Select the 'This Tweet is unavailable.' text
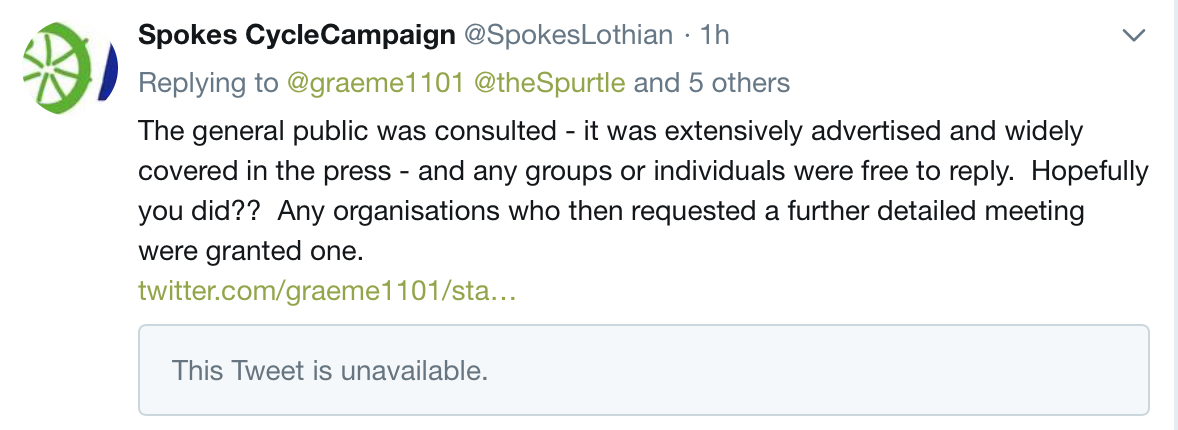This screenshot has height=430, width=1178. pos(330,371)
